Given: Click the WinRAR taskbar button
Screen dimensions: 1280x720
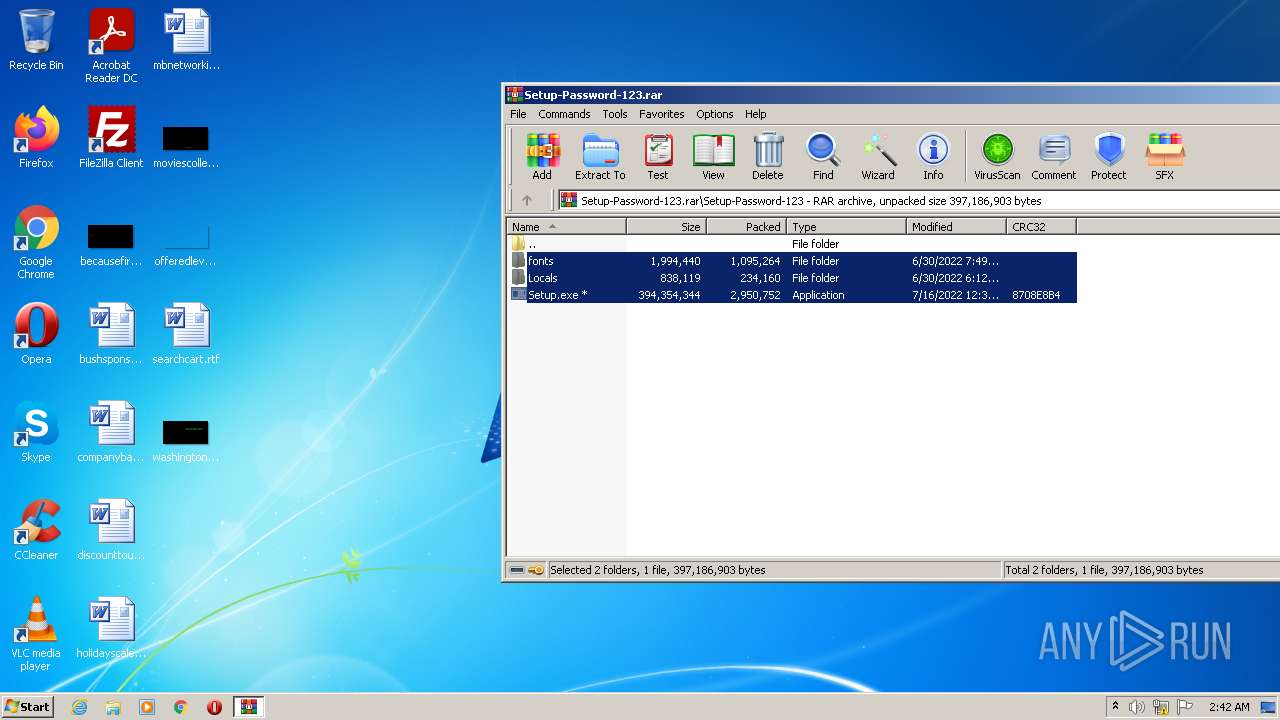Looking at the screenshot, I should [248, 707].
